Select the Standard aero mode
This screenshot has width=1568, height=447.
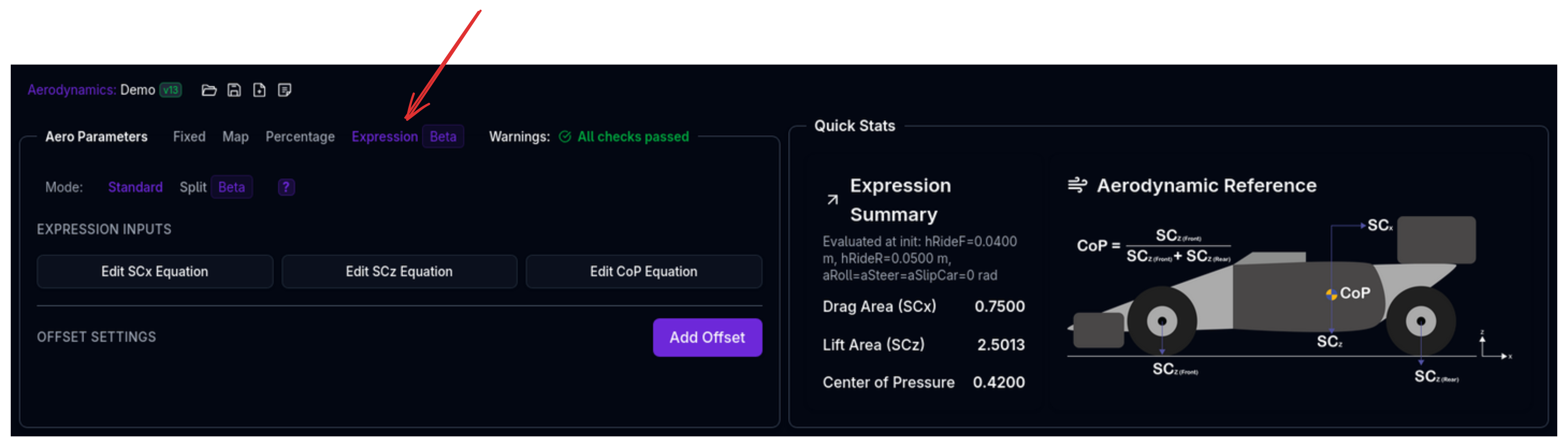pyautogui.click(x=135, y=187)
